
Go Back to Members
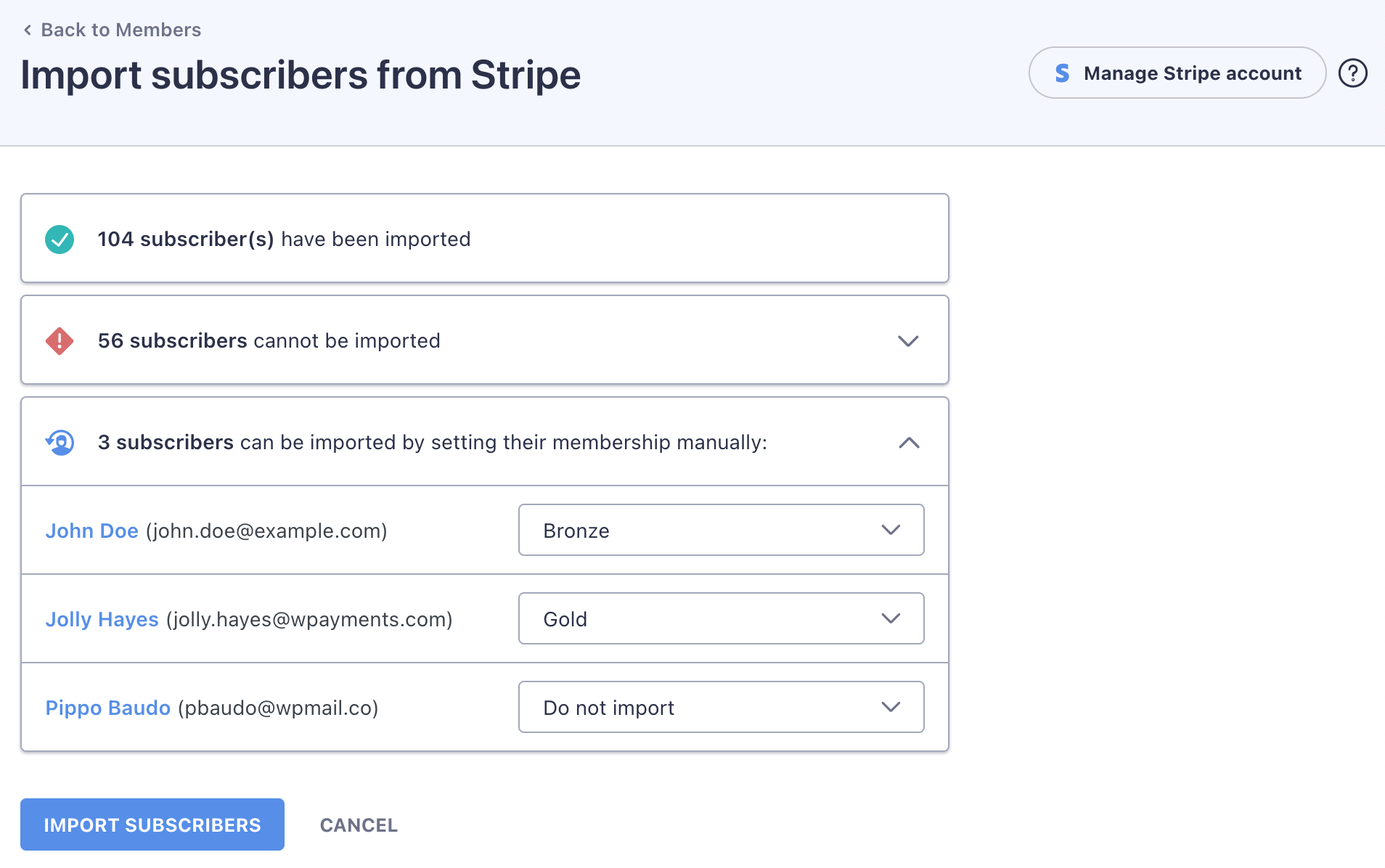[120, 30]
